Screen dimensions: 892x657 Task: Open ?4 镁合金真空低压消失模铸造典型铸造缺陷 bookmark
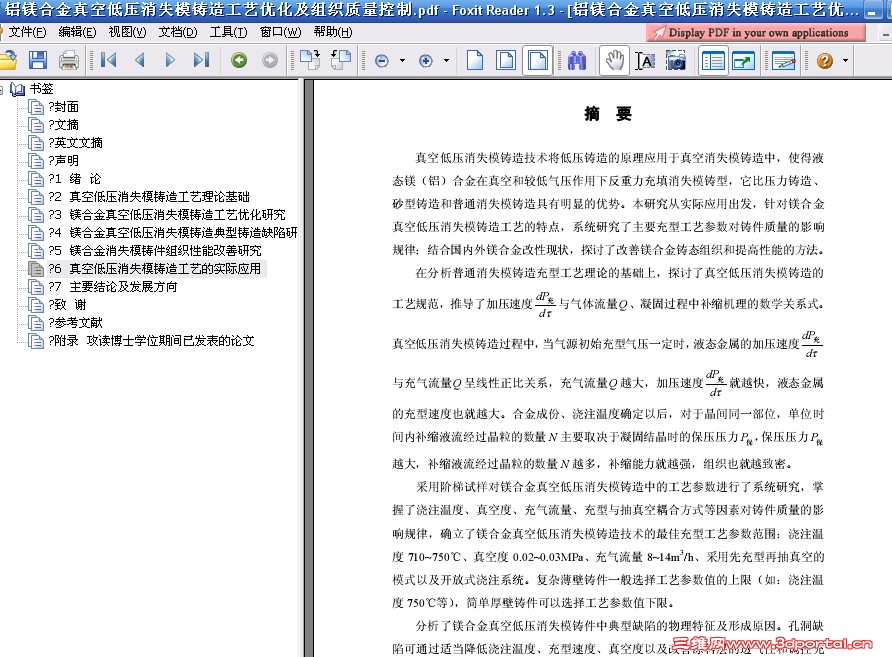click(172, 233)
